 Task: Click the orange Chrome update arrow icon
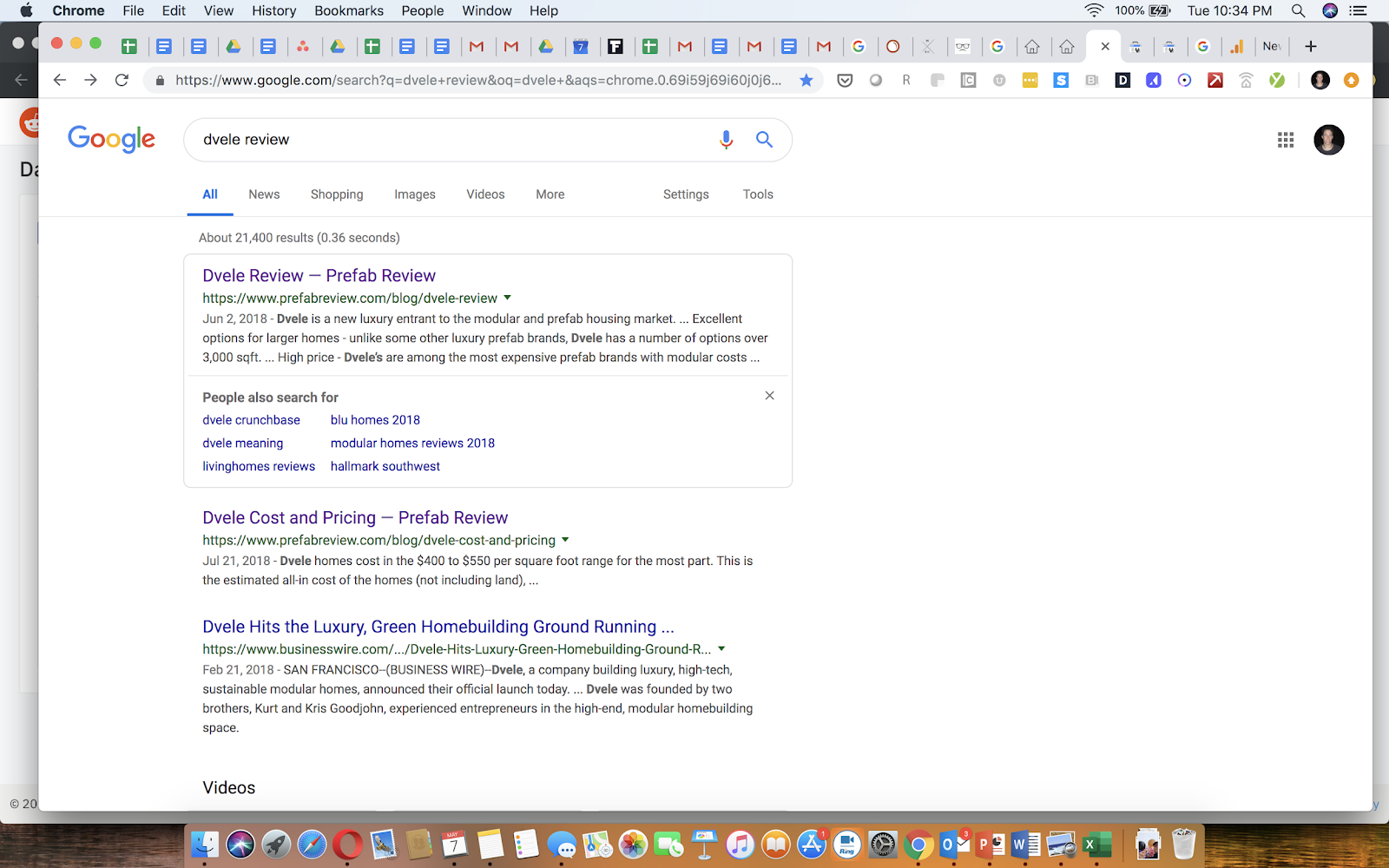point(1351,80)
